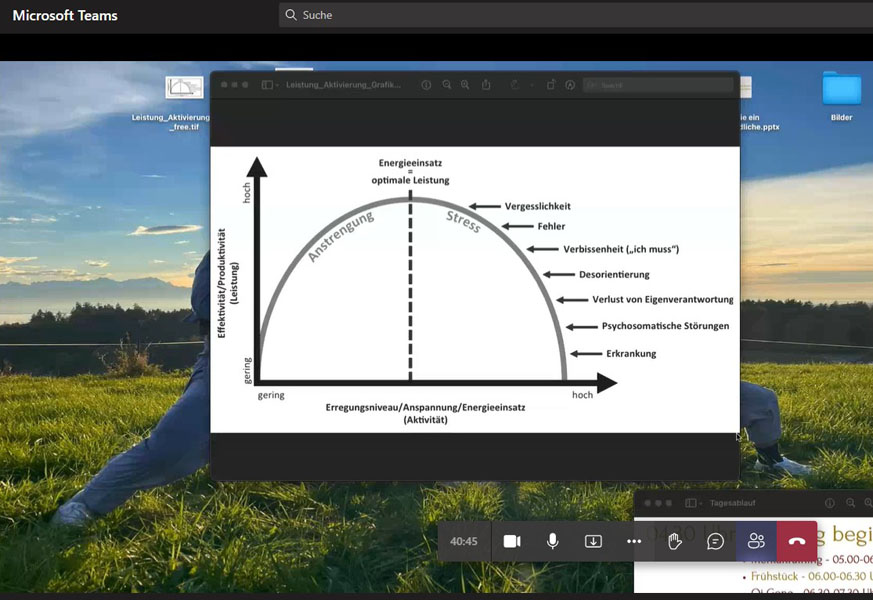873x600 pixels.
Task: Click the Erkrankung label in the graphic
Action: pyautogui.click(x=631, y=353)
